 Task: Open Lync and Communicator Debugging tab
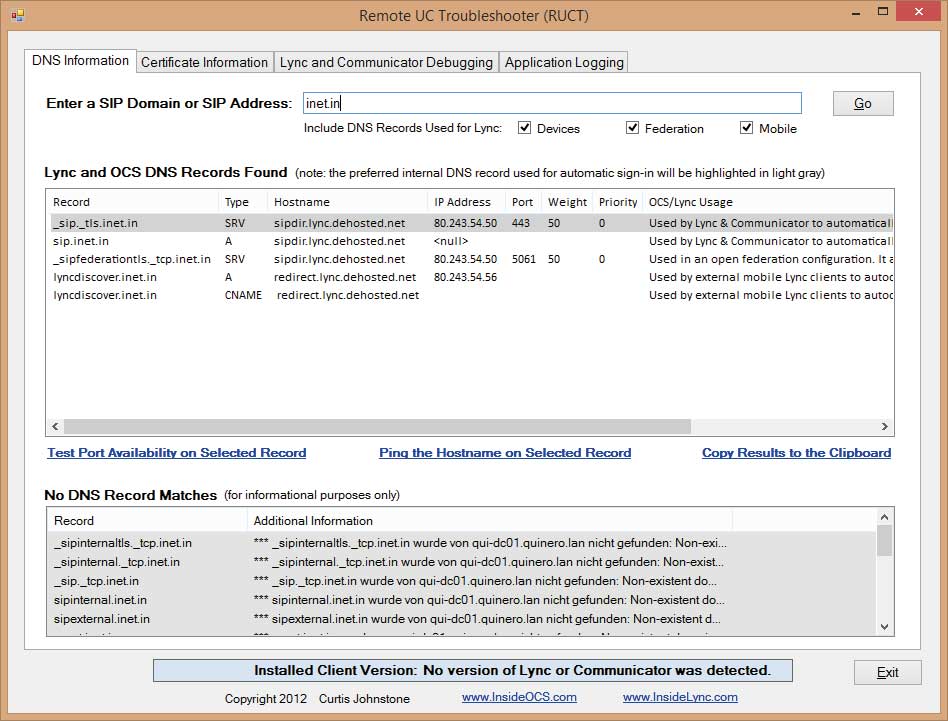click(x=386, y=62)
